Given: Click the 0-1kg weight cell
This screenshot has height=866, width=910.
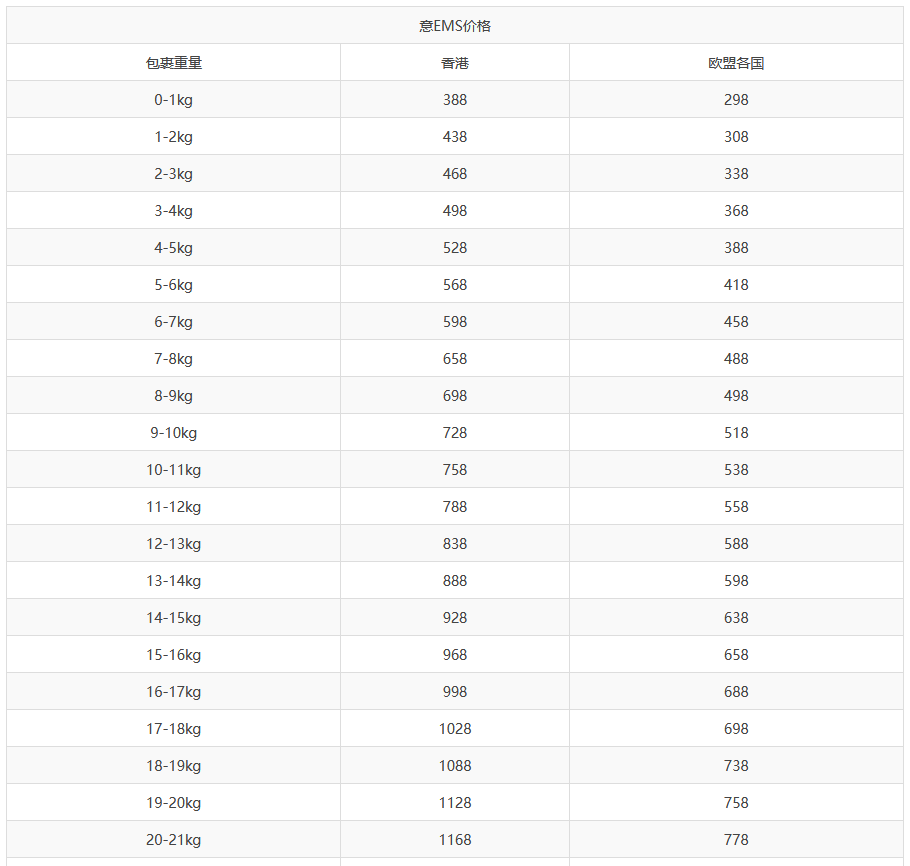Looking at the screenshot, I should pyautogui.click(x=173, y=100).
